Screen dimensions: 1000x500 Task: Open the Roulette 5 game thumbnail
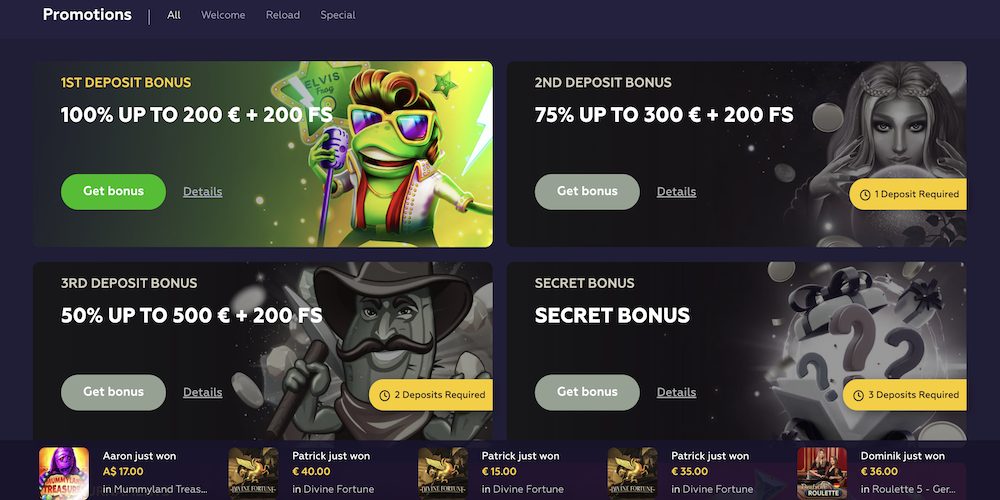822,473
